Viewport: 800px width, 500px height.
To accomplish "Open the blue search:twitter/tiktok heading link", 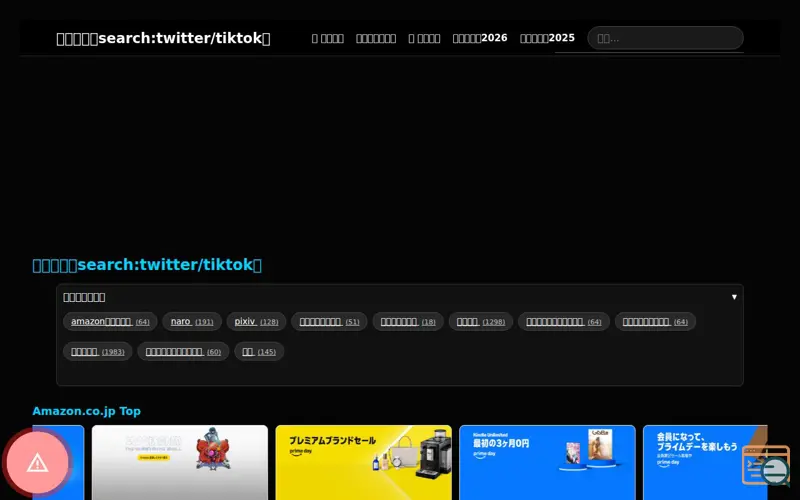I will [147, 265].
